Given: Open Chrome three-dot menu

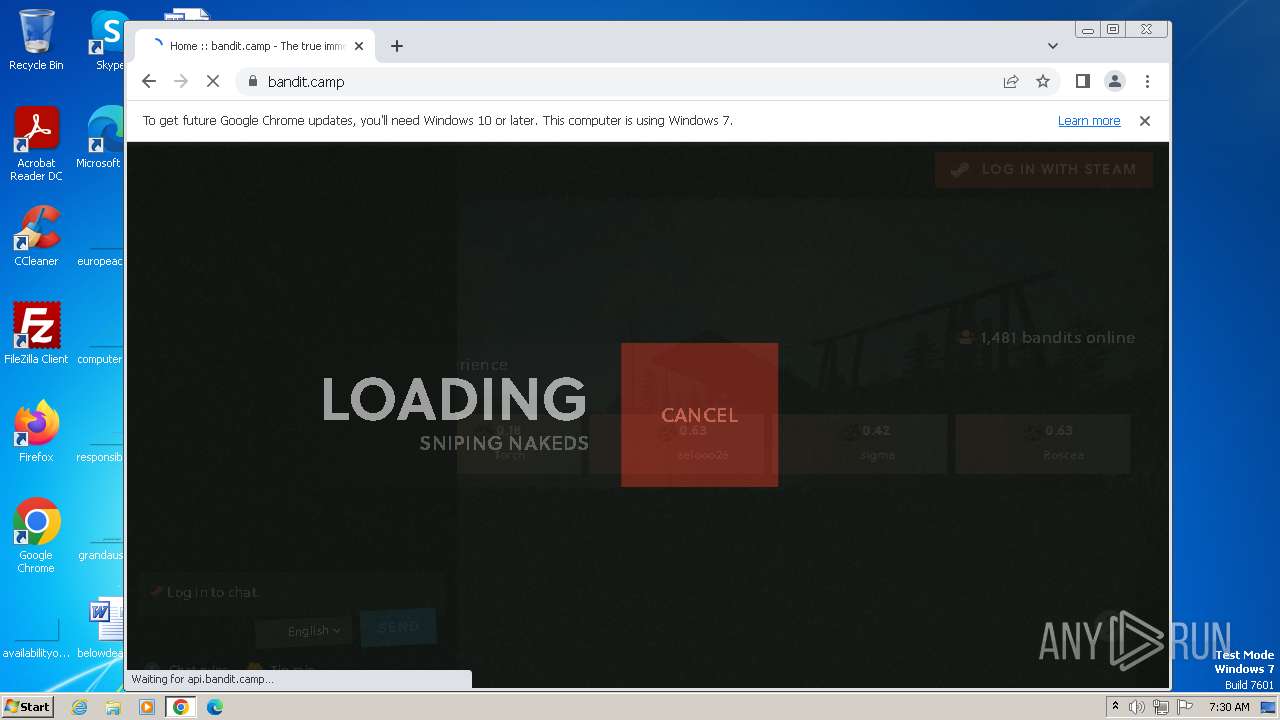Looking at the screenshot, I should click(1147, 82).
